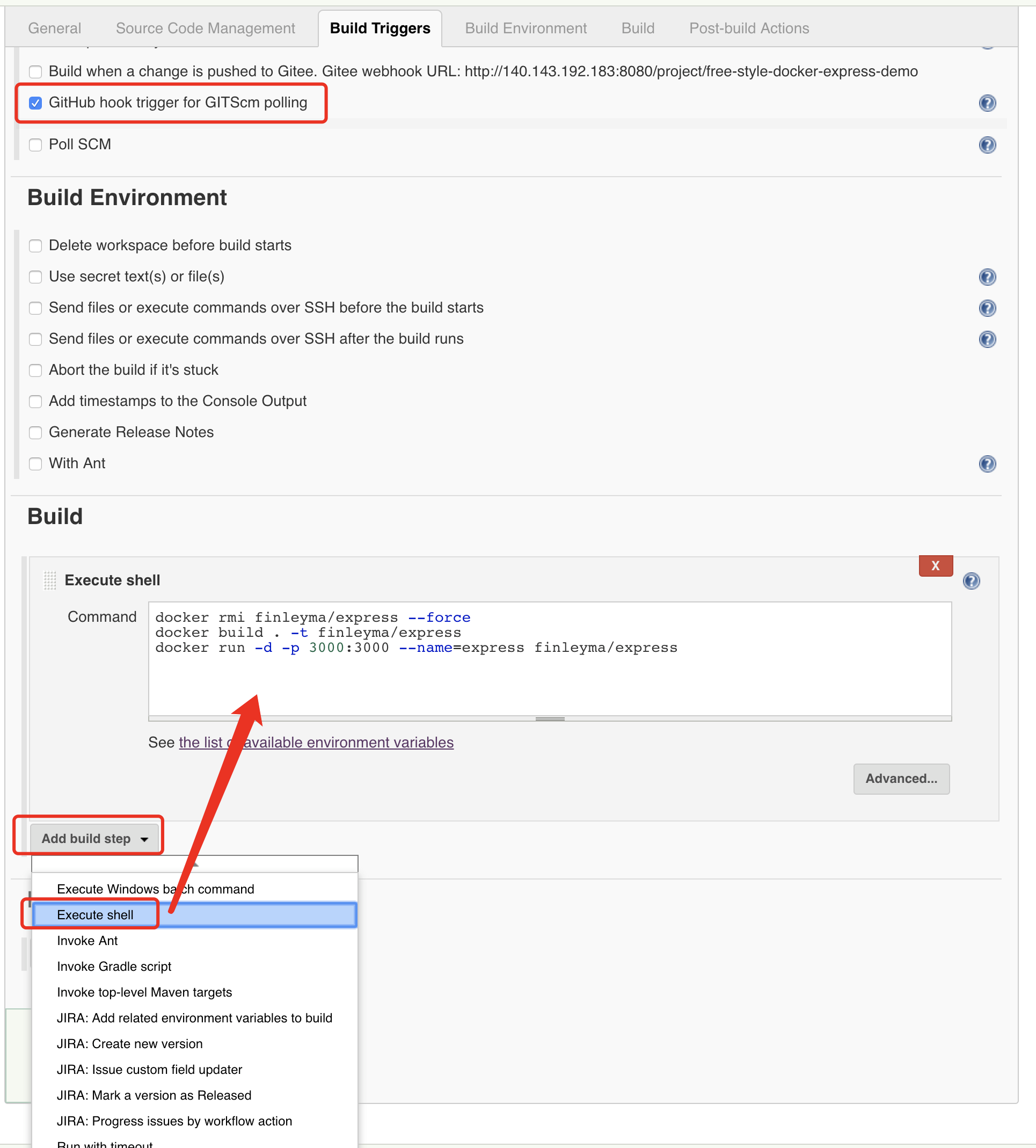Screen dimensions: 1036x1148
Task: Select Invoke Gradle script build step
Action: pyautogui.click(x=114, y=967)
